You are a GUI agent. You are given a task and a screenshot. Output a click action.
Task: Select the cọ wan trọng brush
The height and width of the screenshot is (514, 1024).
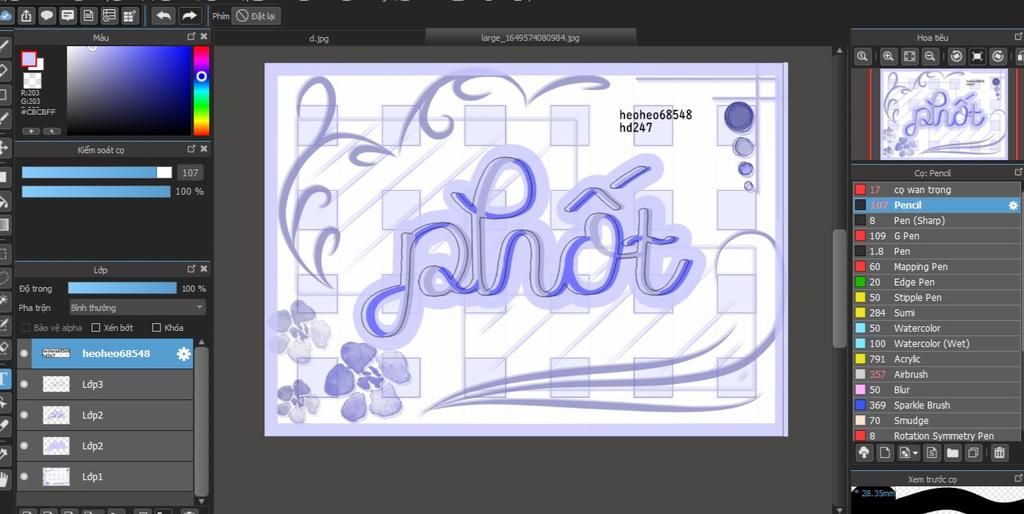[936, 189]
